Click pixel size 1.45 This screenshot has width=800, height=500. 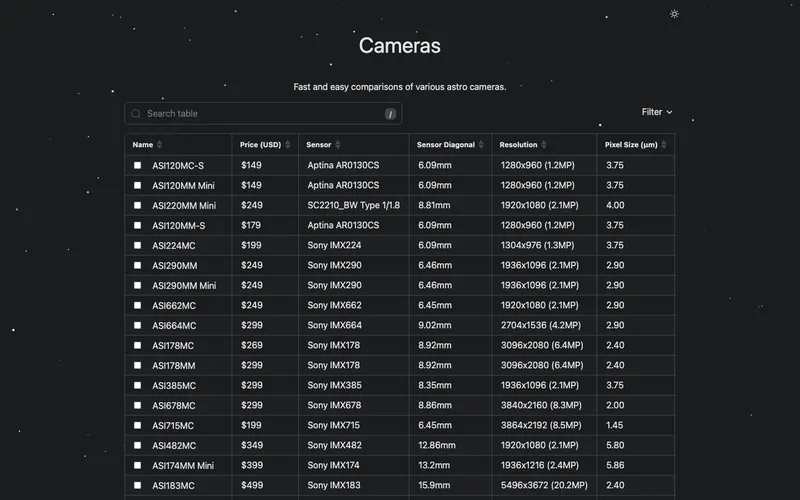[614, 425]
